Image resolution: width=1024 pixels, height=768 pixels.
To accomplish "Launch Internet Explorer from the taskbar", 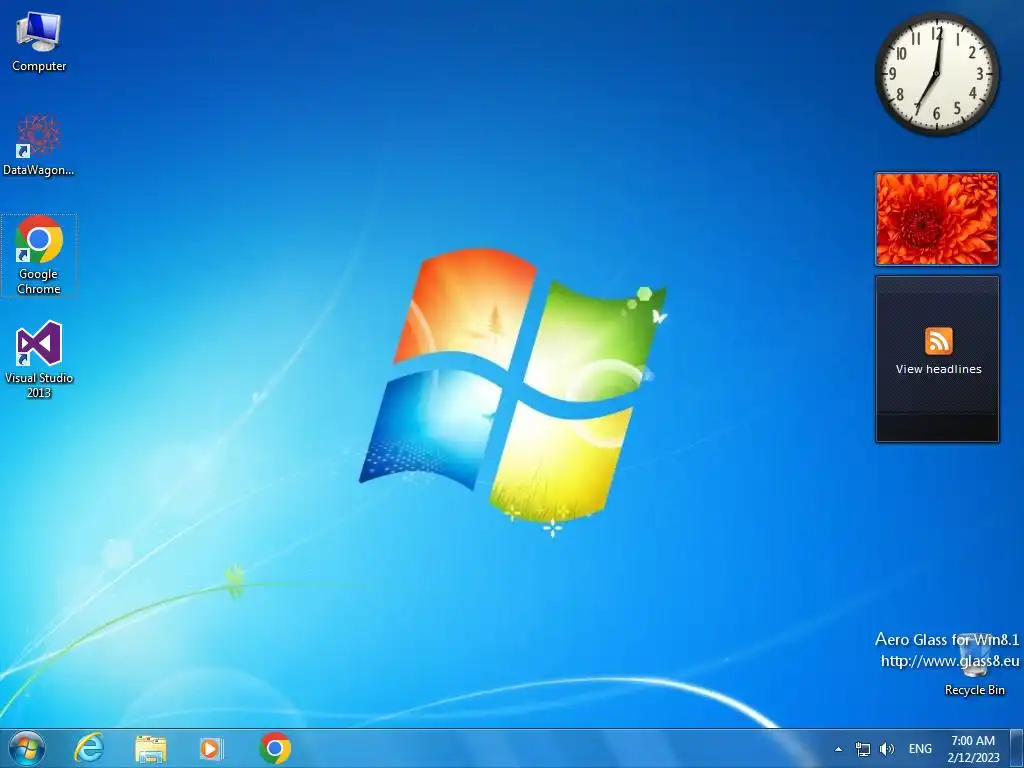I will click(89, 748).
